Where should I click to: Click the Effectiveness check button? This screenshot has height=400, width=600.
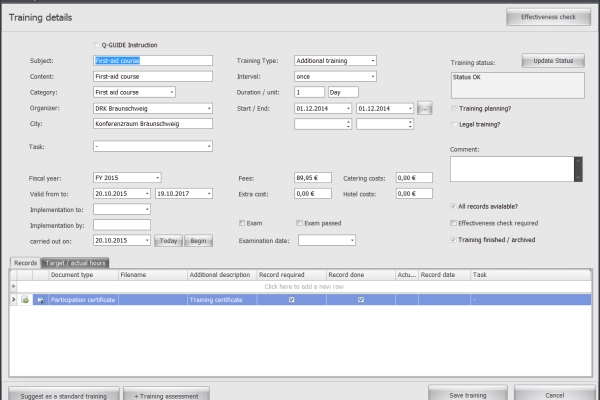coord(548,17)
